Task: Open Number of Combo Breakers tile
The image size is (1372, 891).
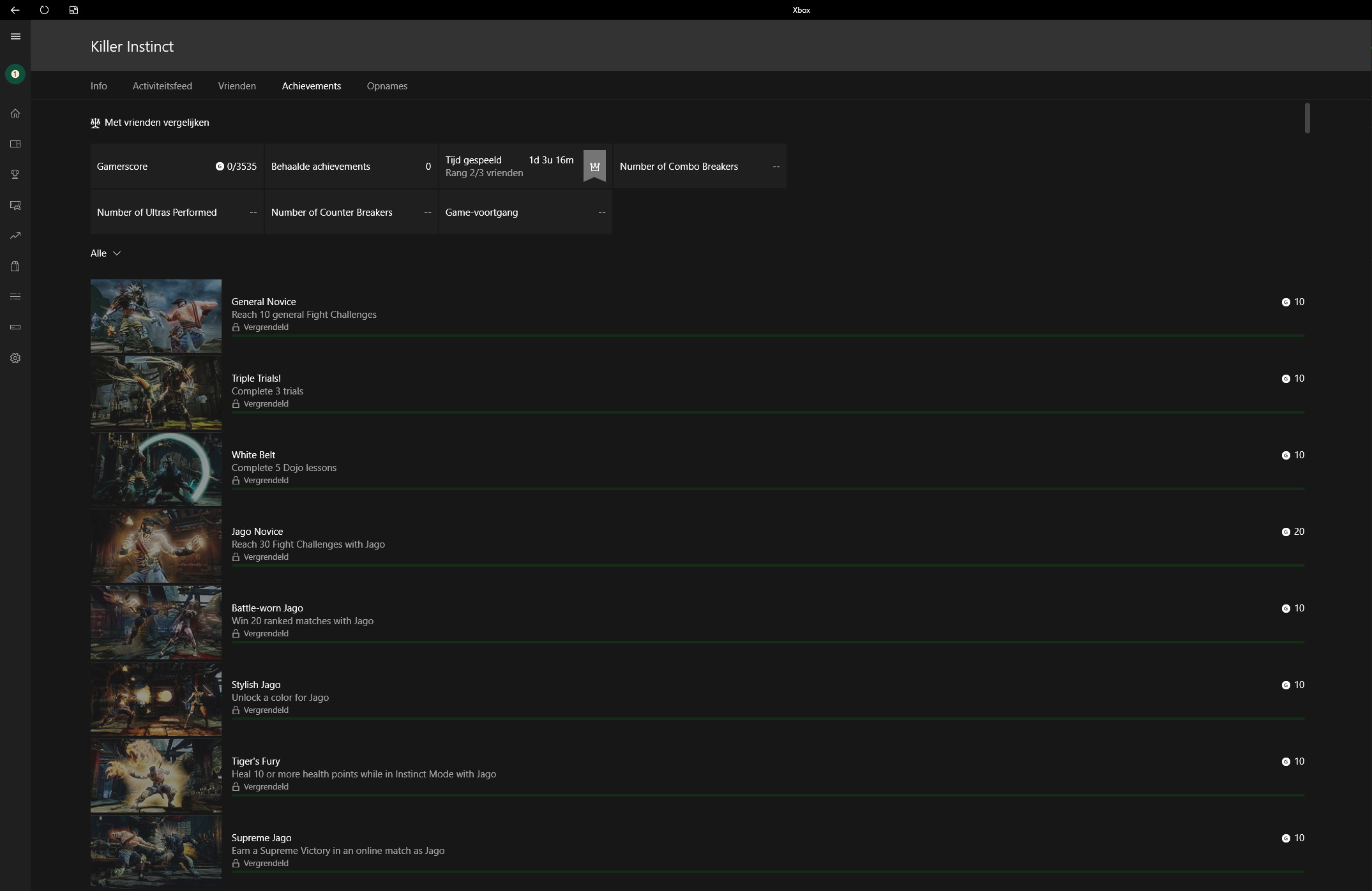Action: (x=700, y=167)
